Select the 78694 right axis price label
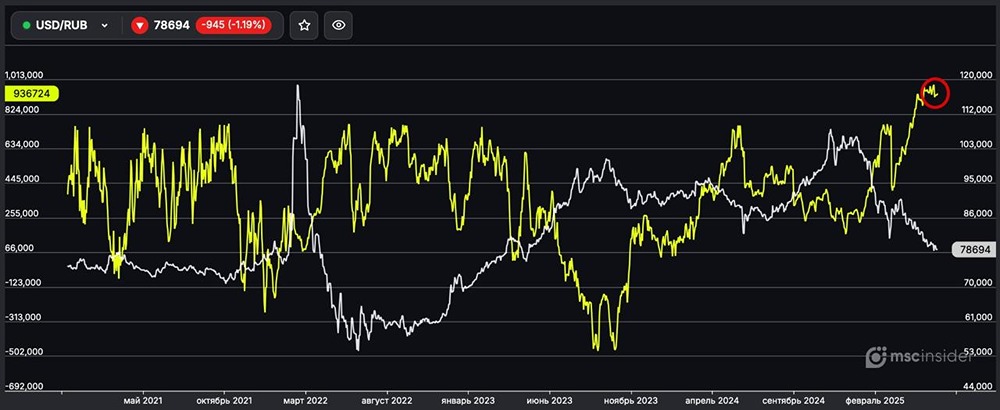 973,251
